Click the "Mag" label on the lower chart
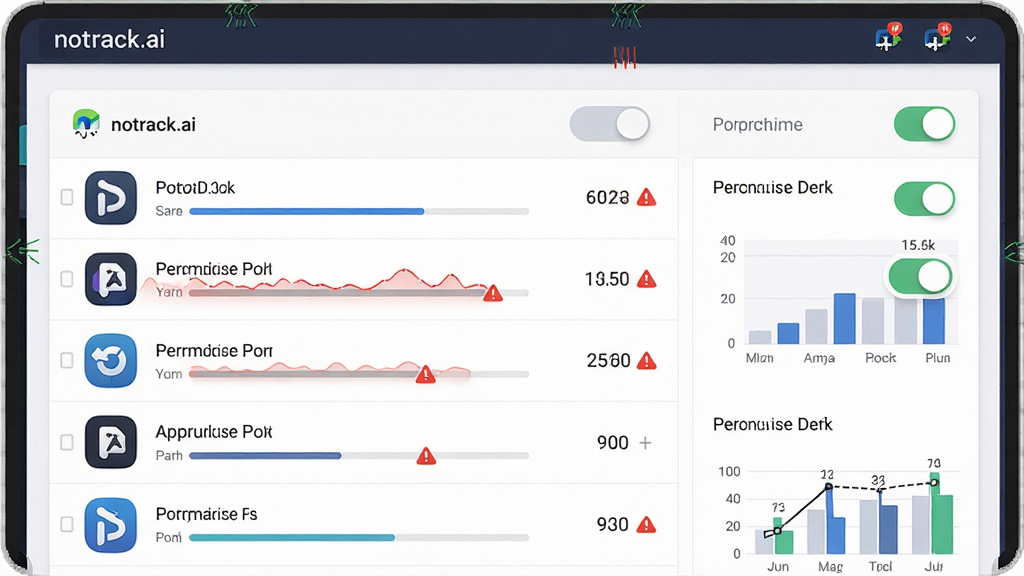Image resolution: width=1024 pixels, height=576 pixels. coord(831,566)
